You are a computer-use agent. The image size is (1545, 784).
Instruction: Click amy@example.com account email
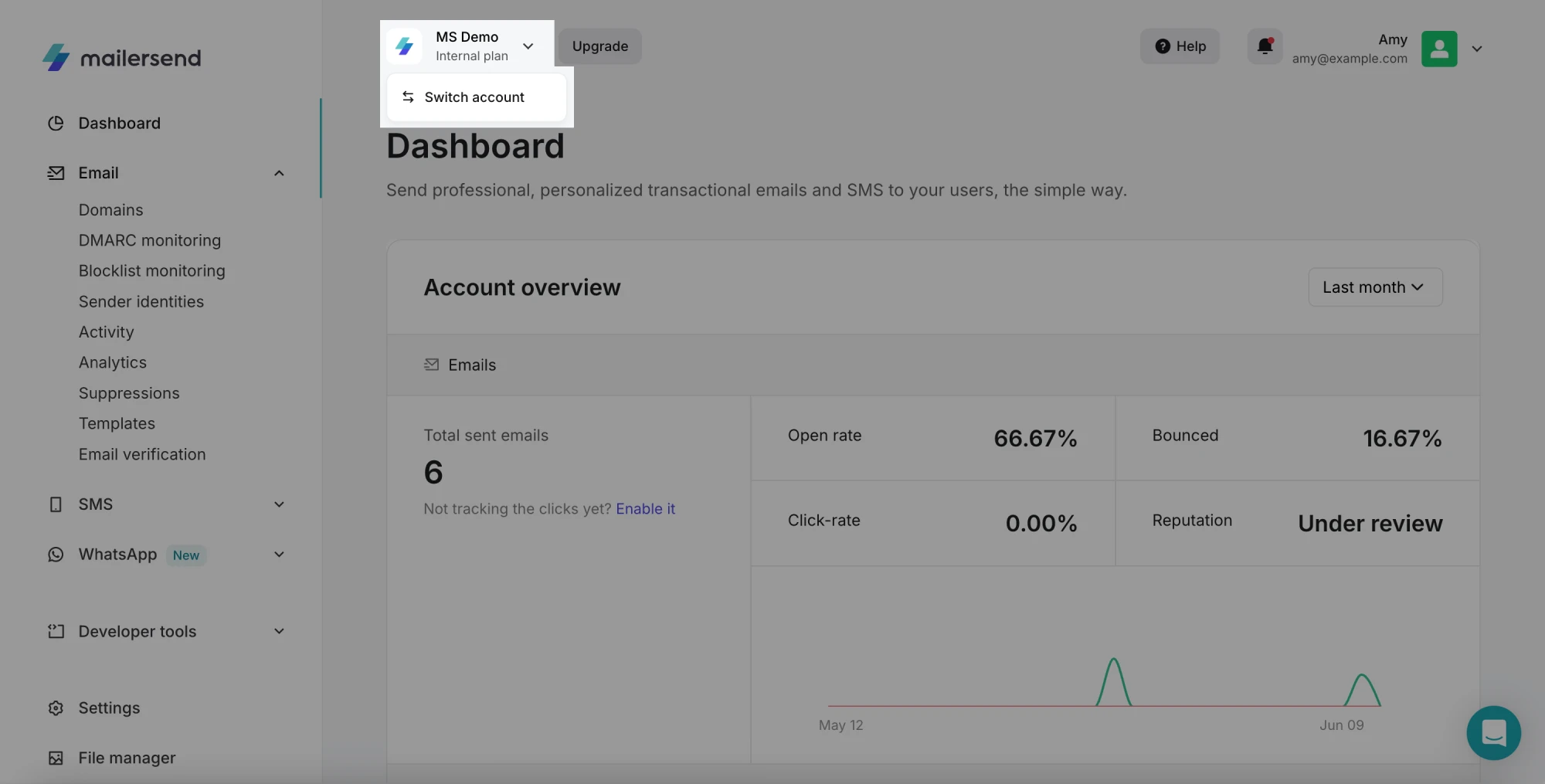coord(1350,59)
